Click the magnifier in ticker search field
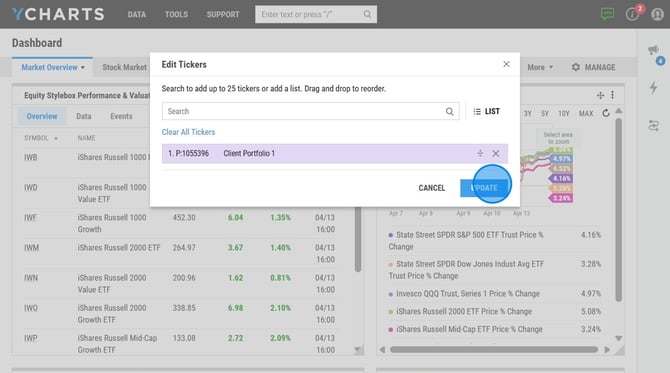Screen dimensions: 670x373 [x=450, y=112]
